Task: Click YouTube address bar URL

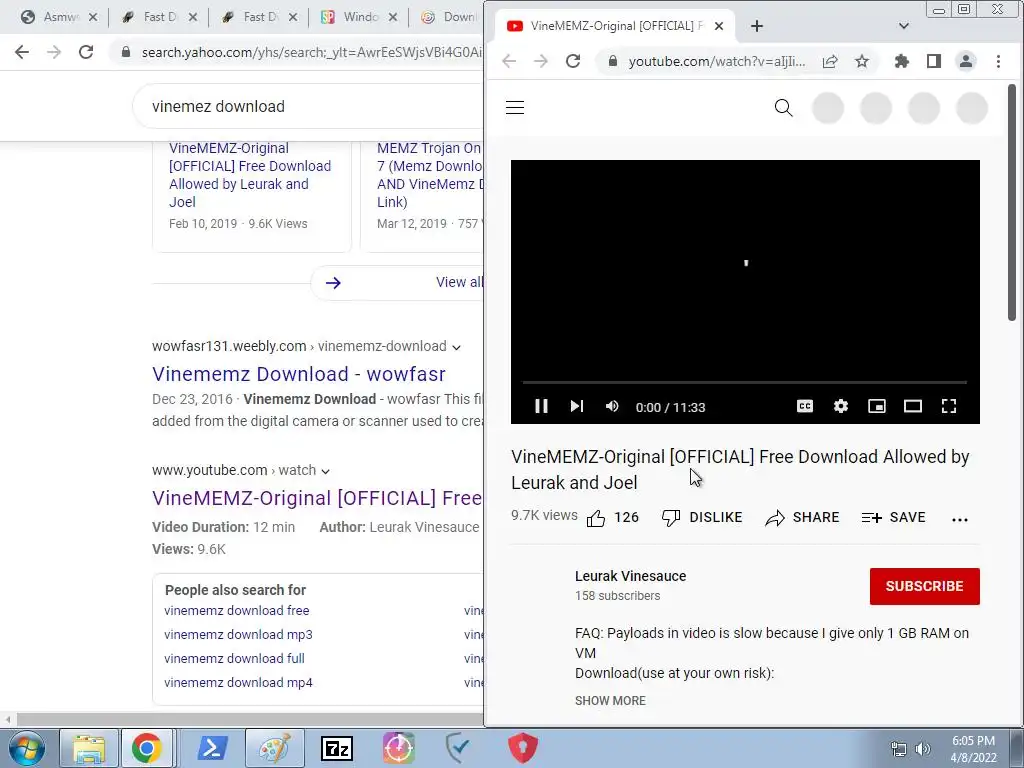Action: point(716,61)
